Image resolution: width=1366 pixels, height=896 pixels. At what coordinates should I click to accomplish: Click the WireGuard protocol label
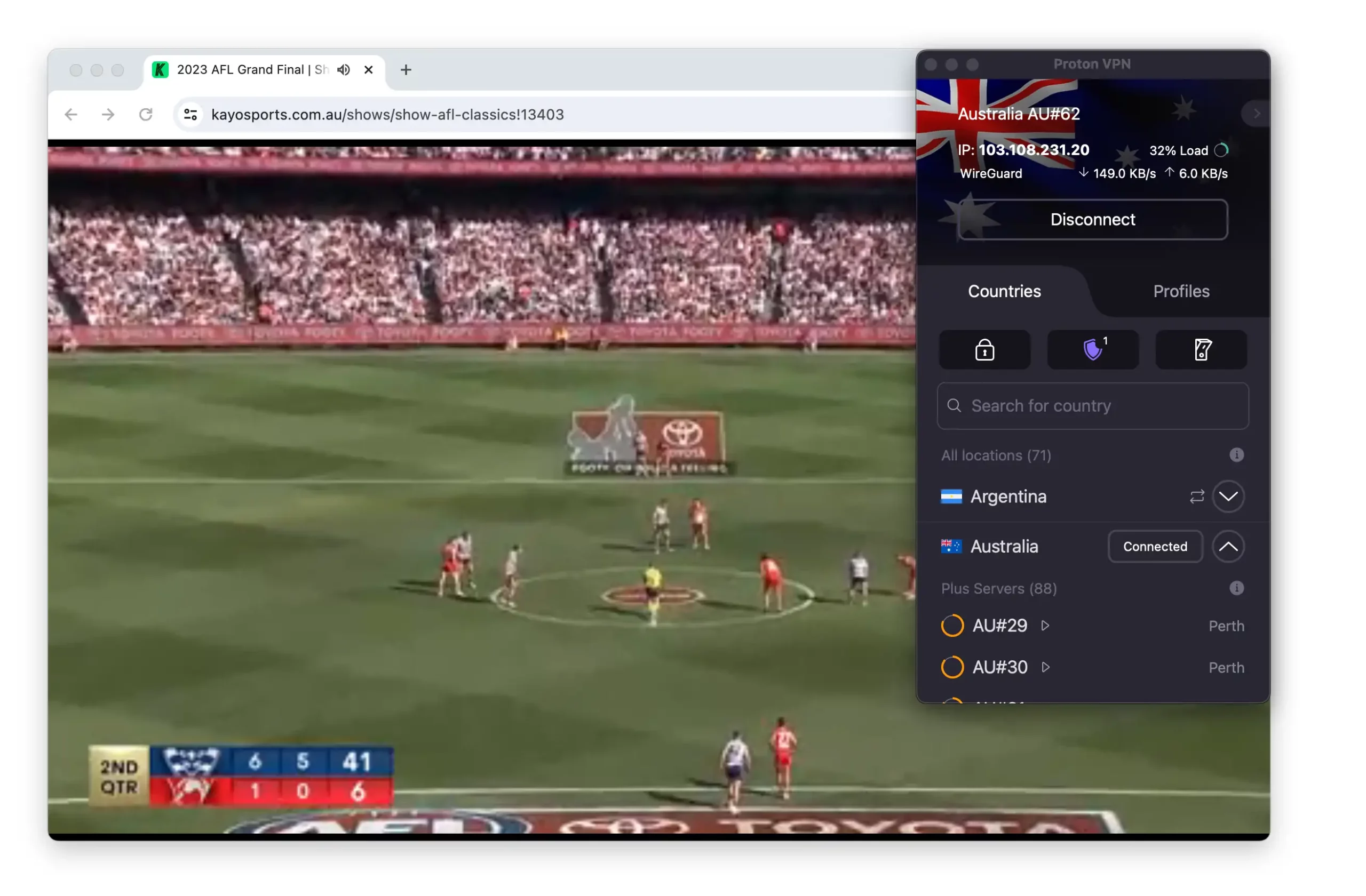point(991,173)
